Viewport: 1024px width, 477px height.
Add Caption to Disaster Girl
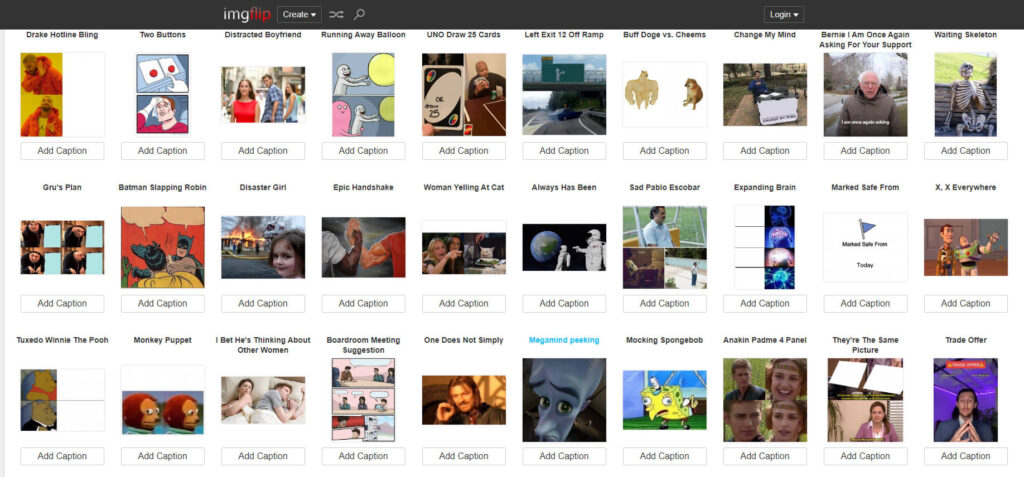point(263,304)
